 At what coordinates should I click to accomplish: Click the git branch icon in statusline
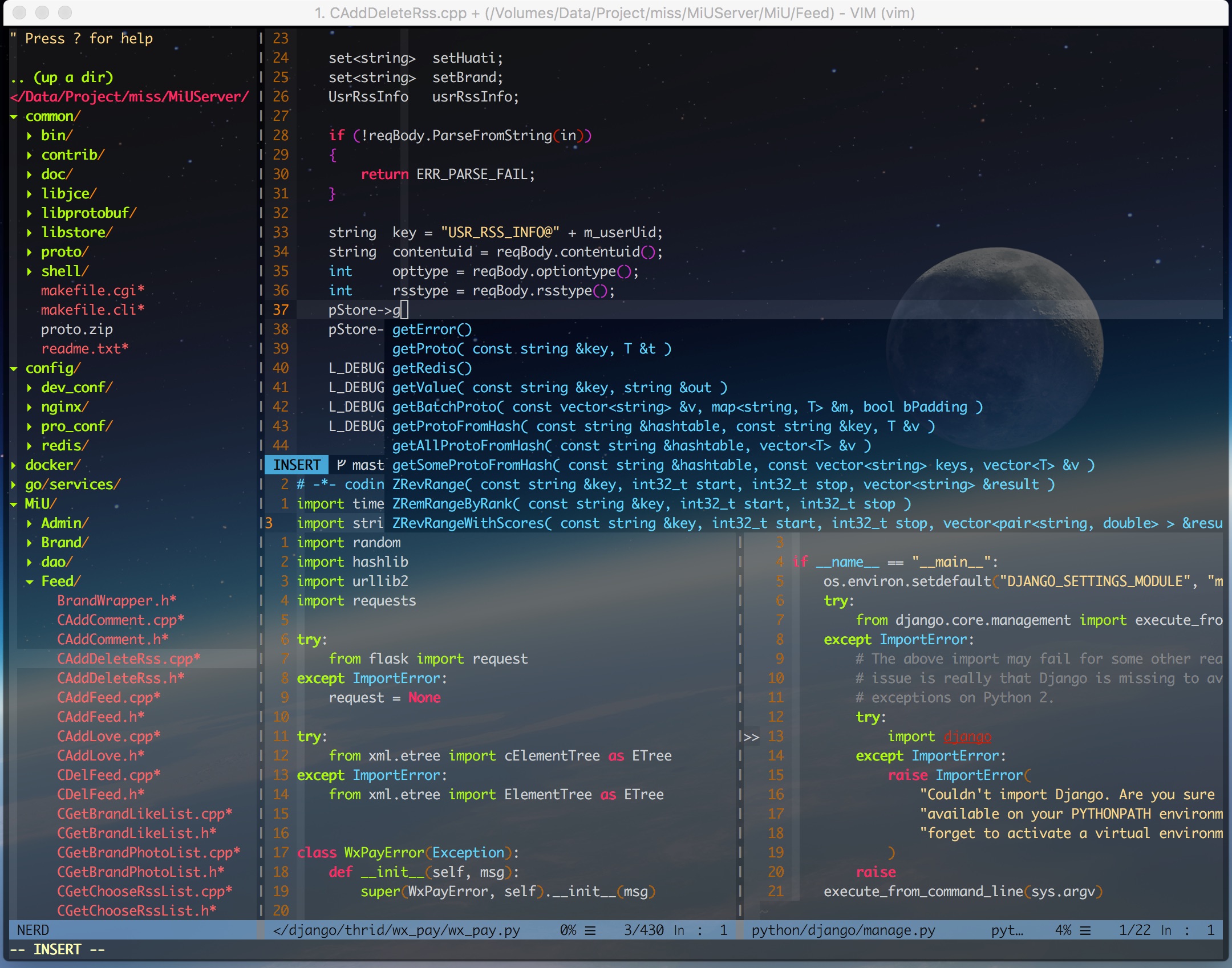point(341,465)
